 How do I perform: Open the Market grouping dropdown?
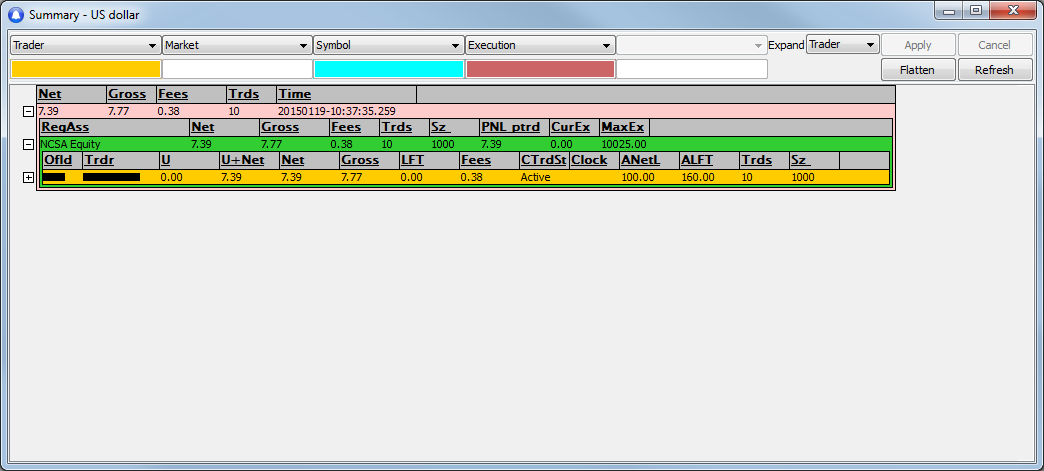(237, 45)
